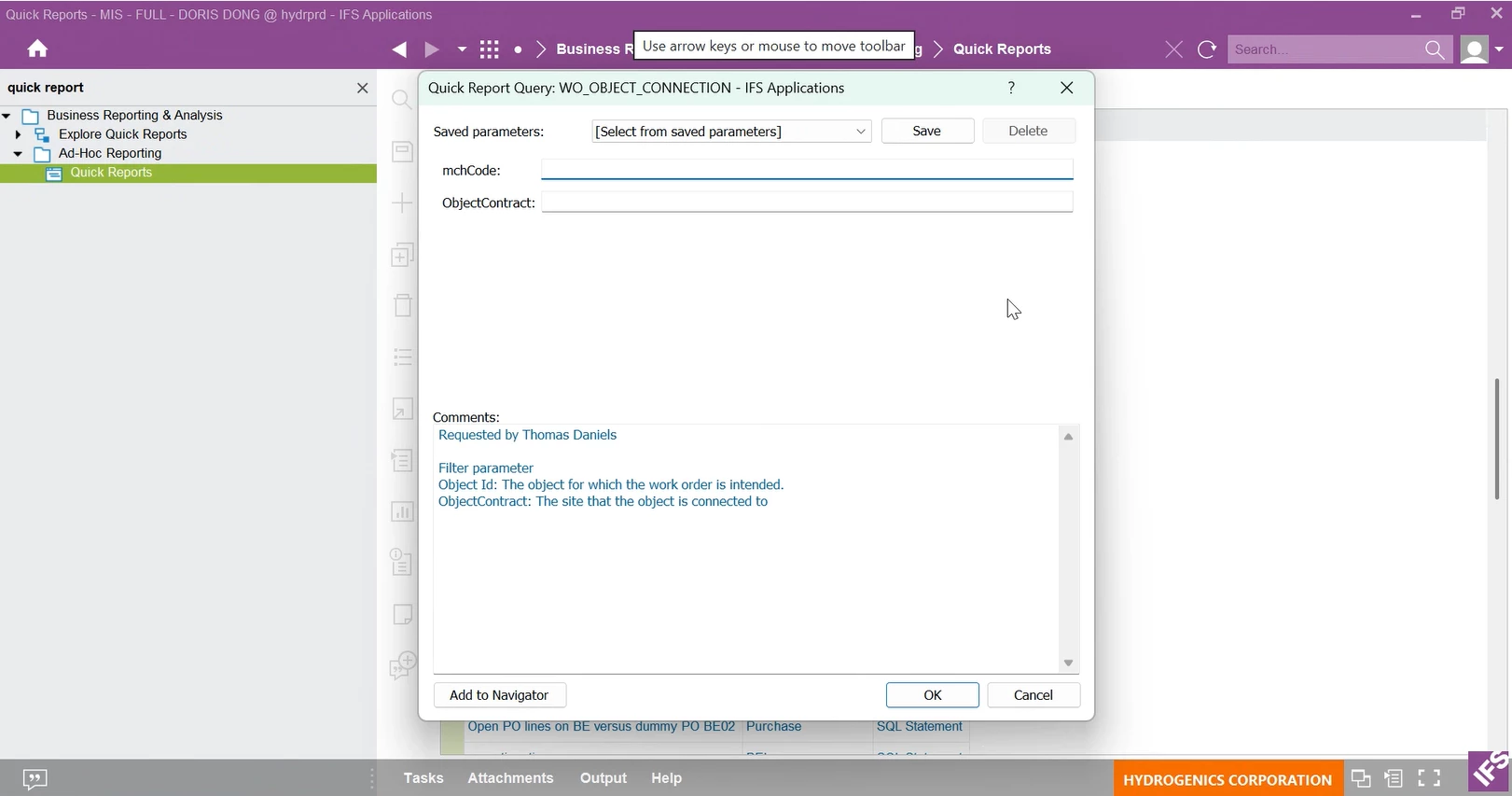Navigate forward with the right arrow
1512x796 pixels.
pos(432,49)
